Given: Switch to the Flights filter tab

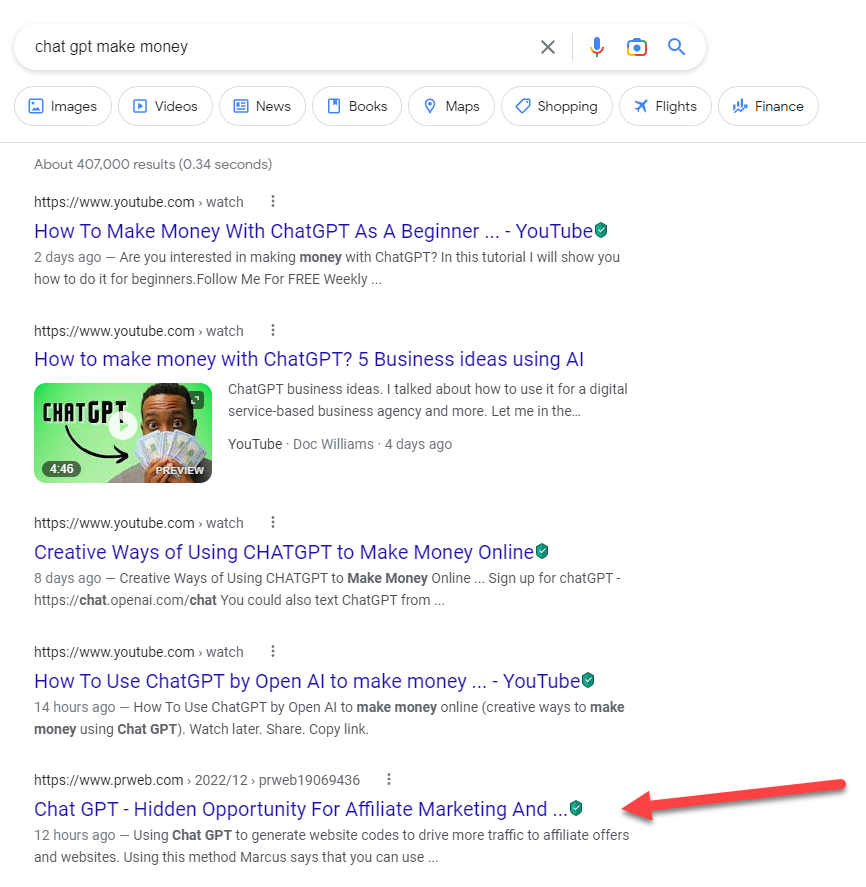Looking at the screenshot, I should (665, 106).
